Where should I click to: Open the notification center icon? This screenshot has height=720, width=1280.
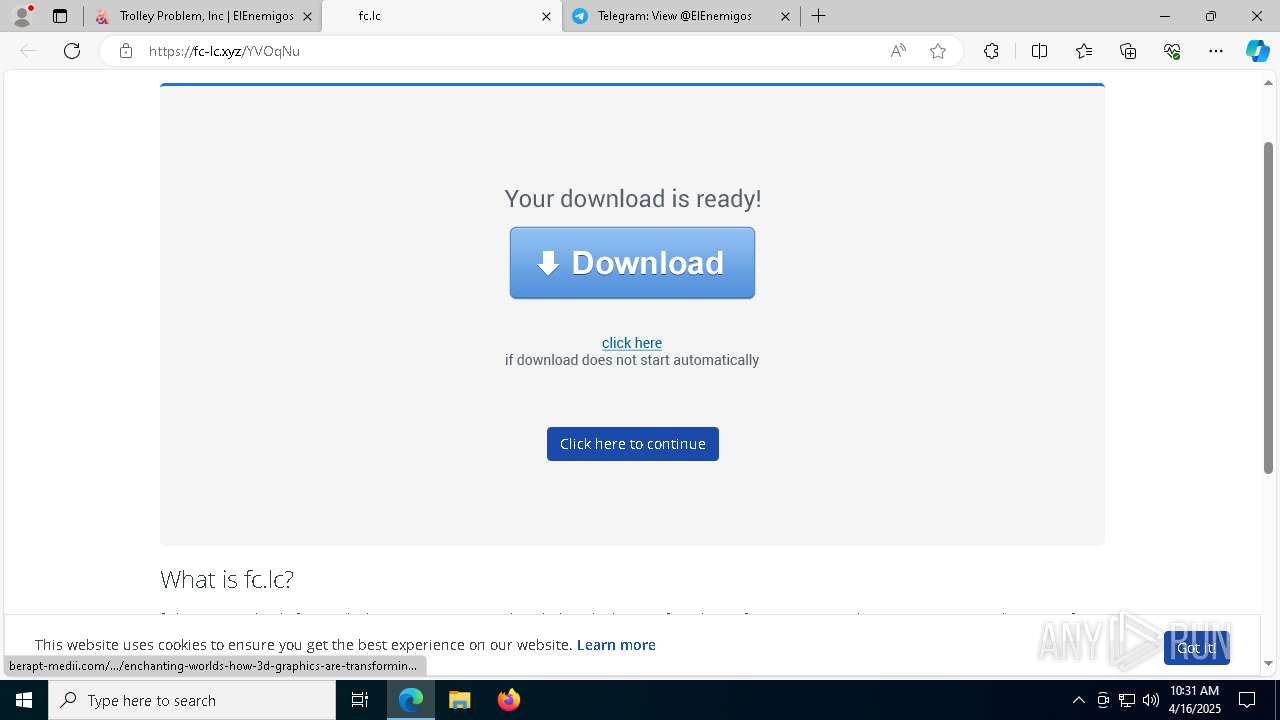[x=1247, y=700]
